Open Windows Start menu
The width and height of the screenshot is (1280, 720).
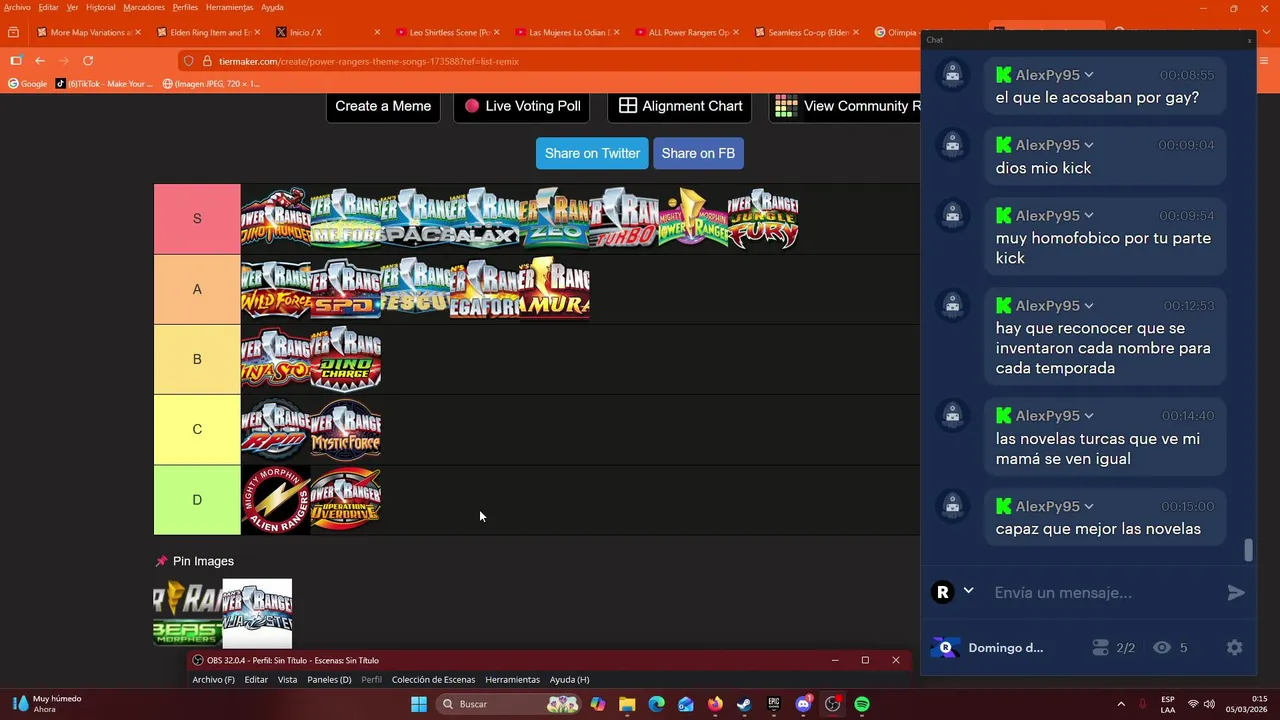(419, 704)
